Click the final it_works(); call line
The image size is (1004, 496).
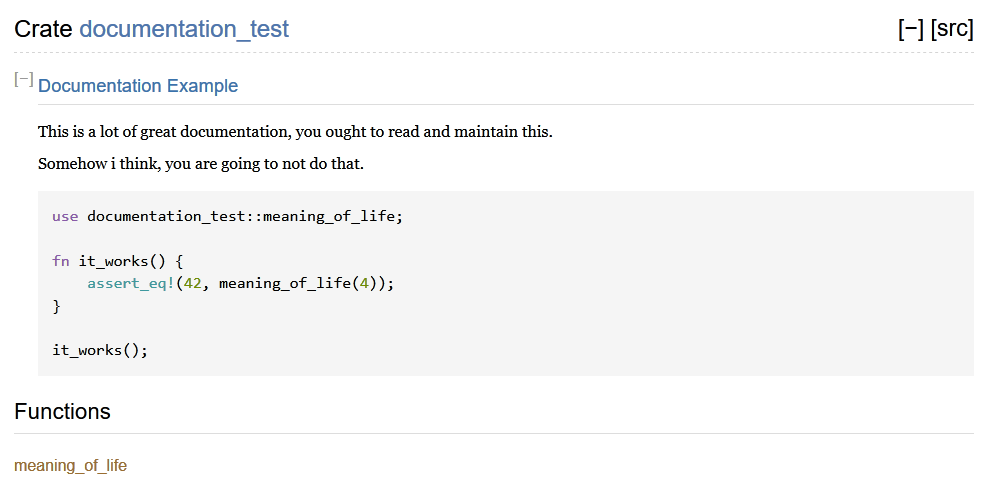pos(100,350)
